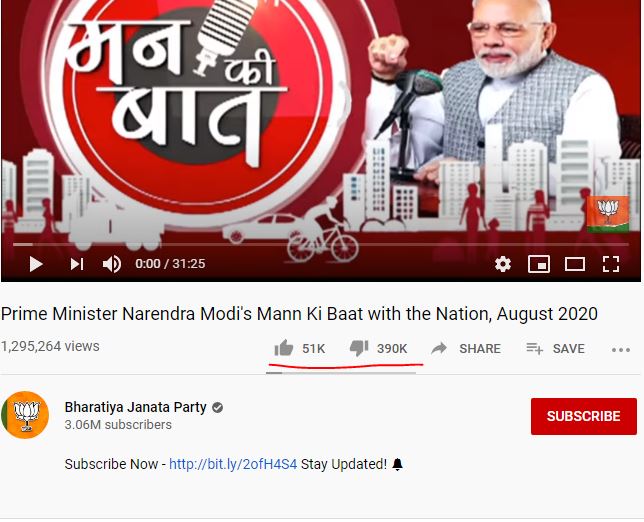
Task: Open the video settings gear
Action: pyautogui.click(x=503, y=264)
